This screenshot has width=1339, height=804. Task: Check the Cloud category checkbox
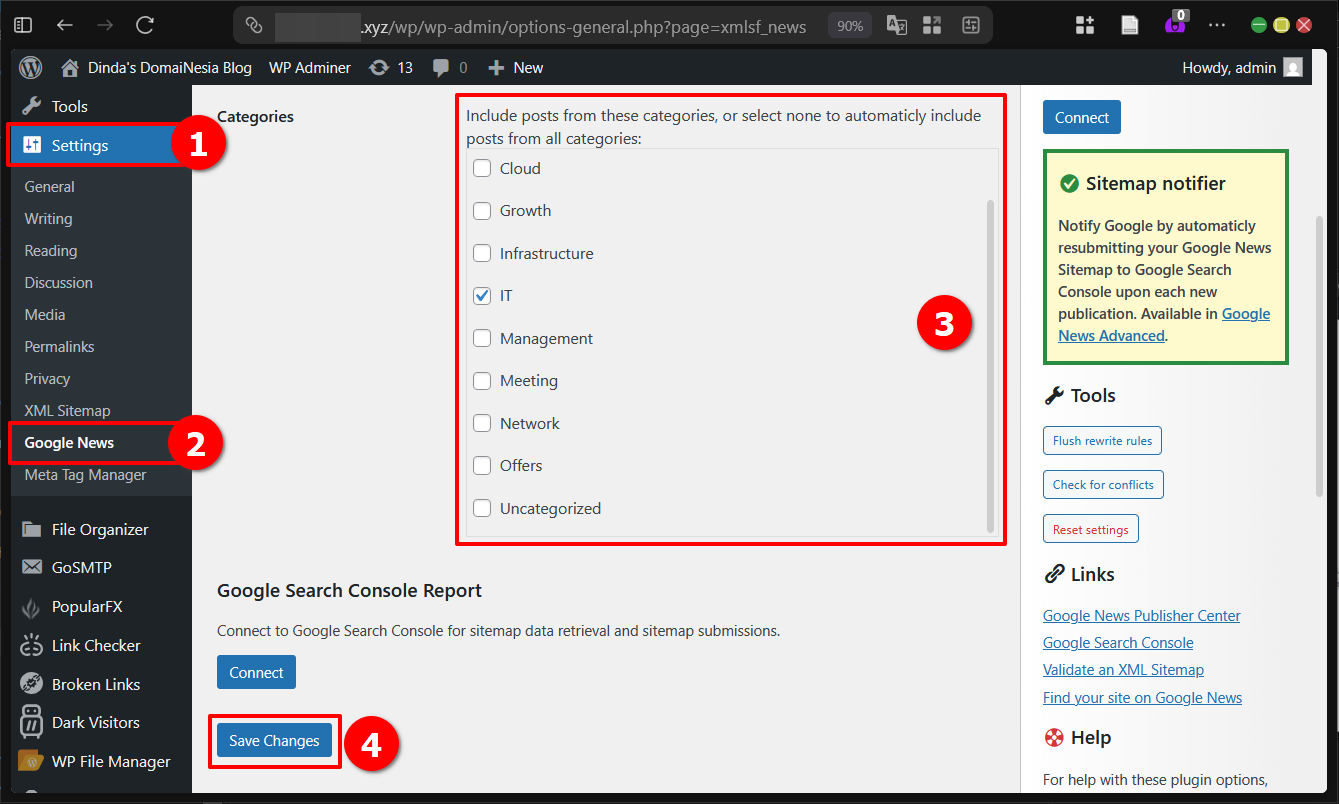(x=482, y=168)
